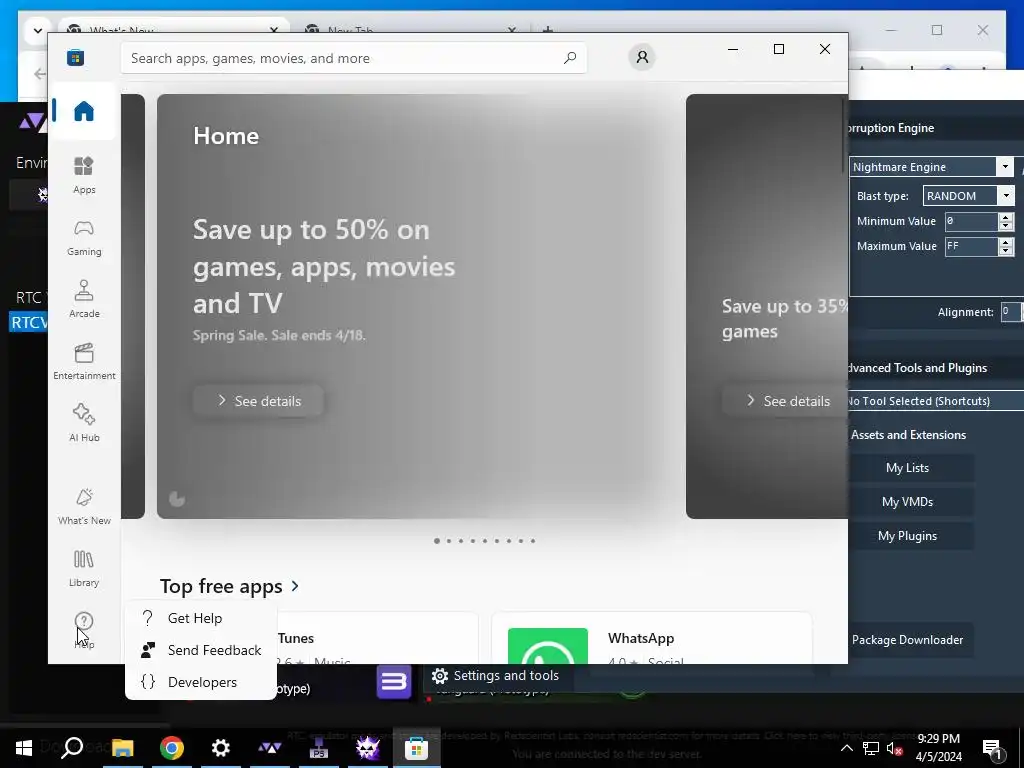Expand Top free apps chevron arrow
The height and width of the screenshot is (768, 1024).
point(295,586)
